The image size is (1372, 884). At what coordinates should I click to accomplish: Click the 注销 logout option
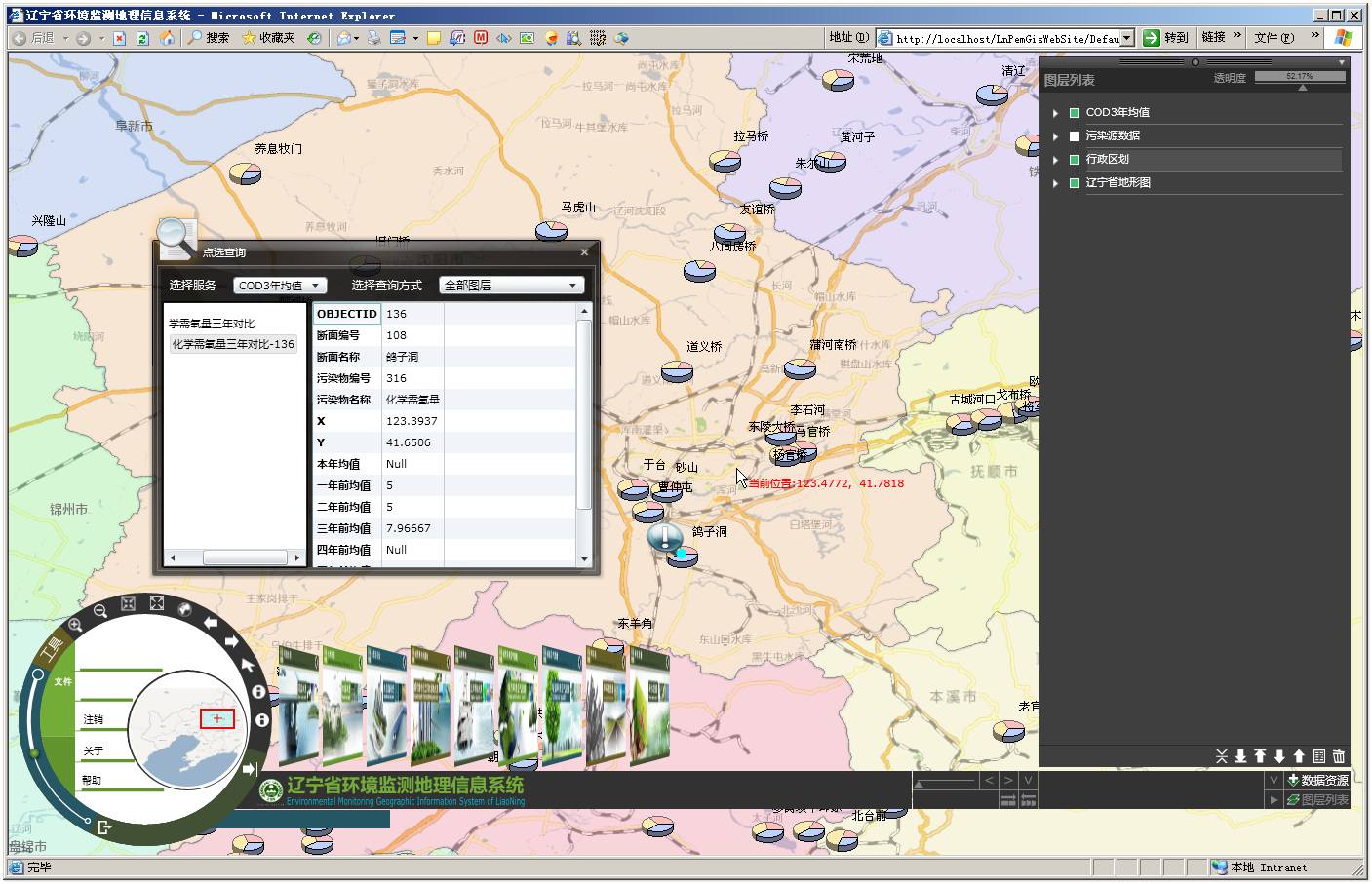coord(94,720)
